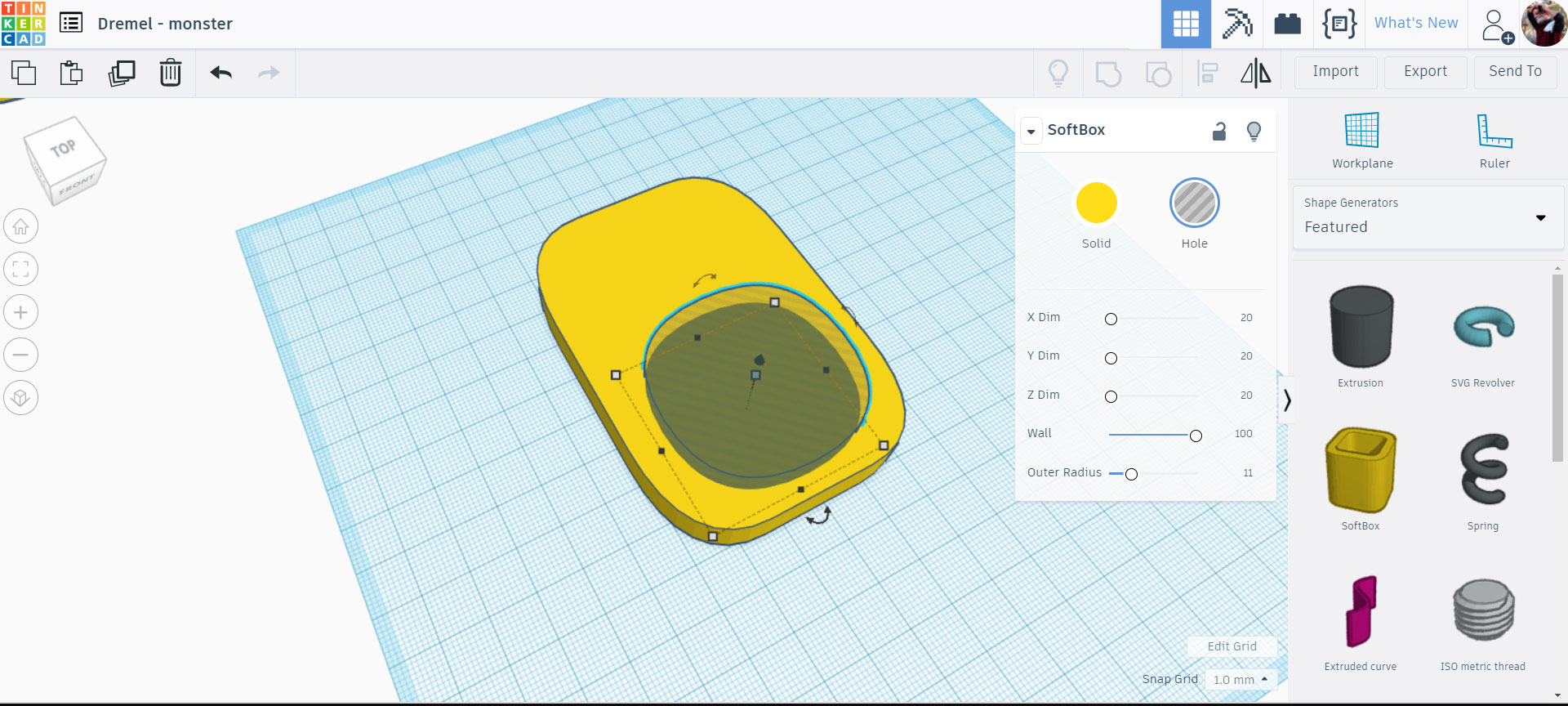Viewport: 1568px width, 706px height.
Task: Select the Workplane tool
Action: click(1362, 141)
